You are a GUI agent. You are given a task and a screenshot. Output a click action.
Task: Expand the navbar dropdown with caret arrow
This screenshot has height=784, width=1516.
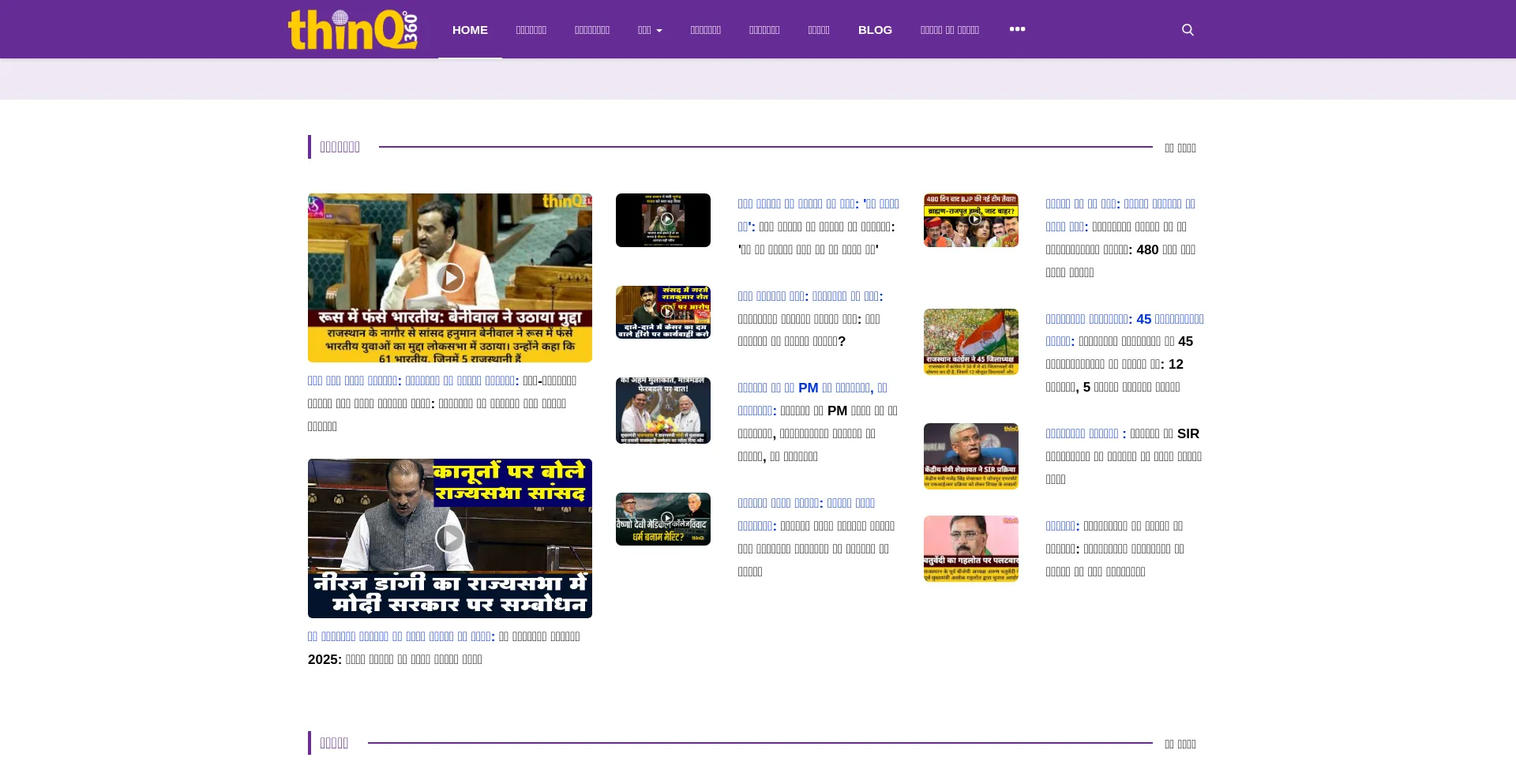[x=650, y=30]
